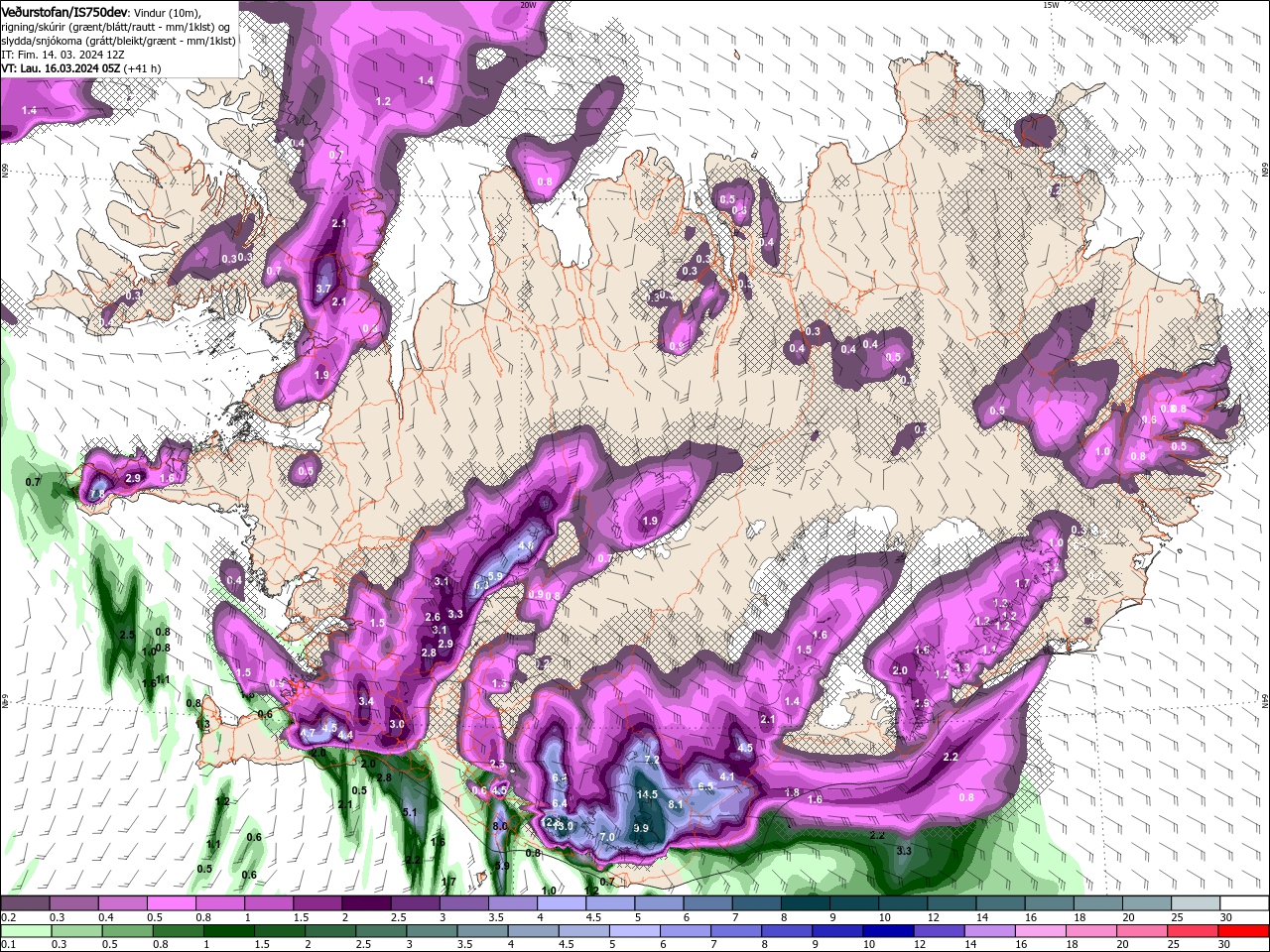Viewport: 1270px width, 952px height.
Task: Click the 13.0 map value
Action: click(564, 826)
